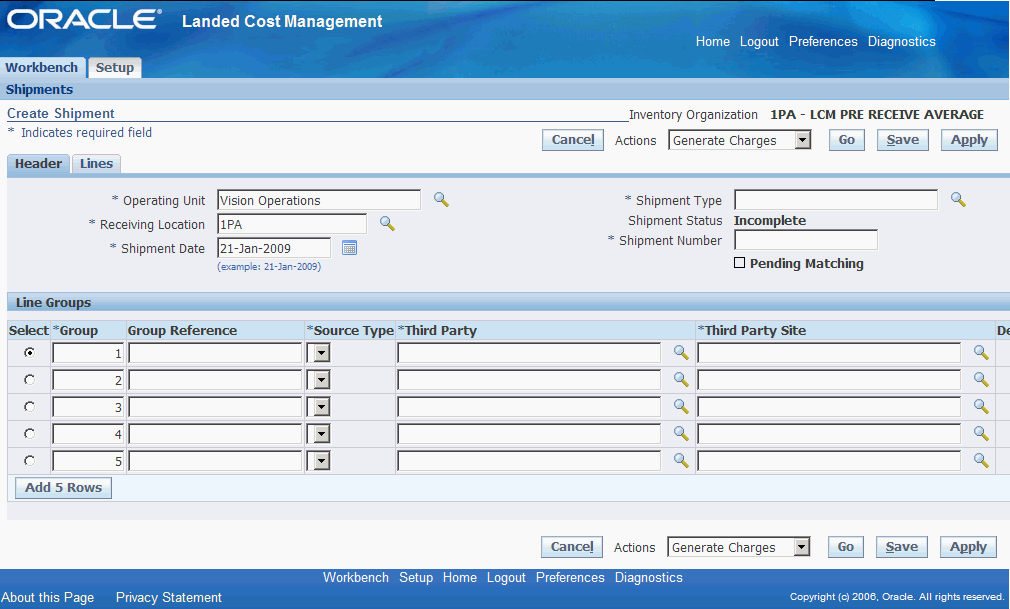Click the top Save button
This screenshot has height=609, width=1010.
902,140
